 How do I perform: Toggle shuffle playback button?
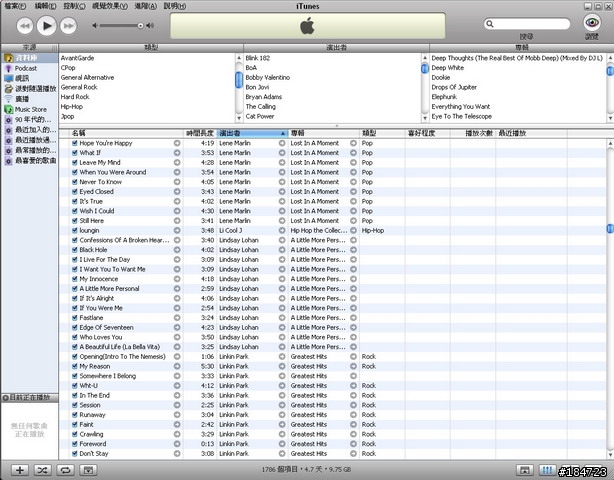[x=42, y=470]
